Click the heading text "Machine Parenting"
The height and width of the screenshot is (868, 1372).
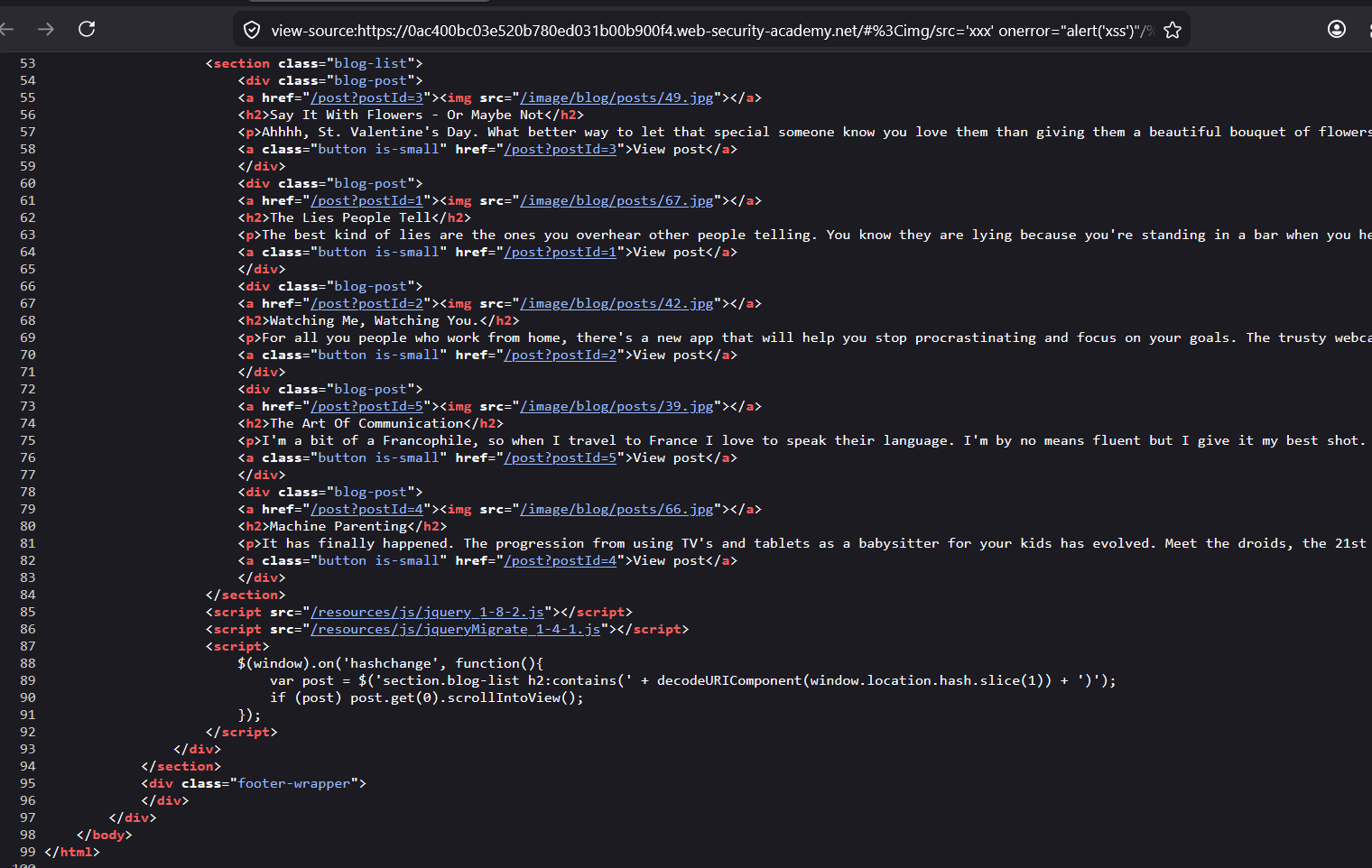[338, 526]
